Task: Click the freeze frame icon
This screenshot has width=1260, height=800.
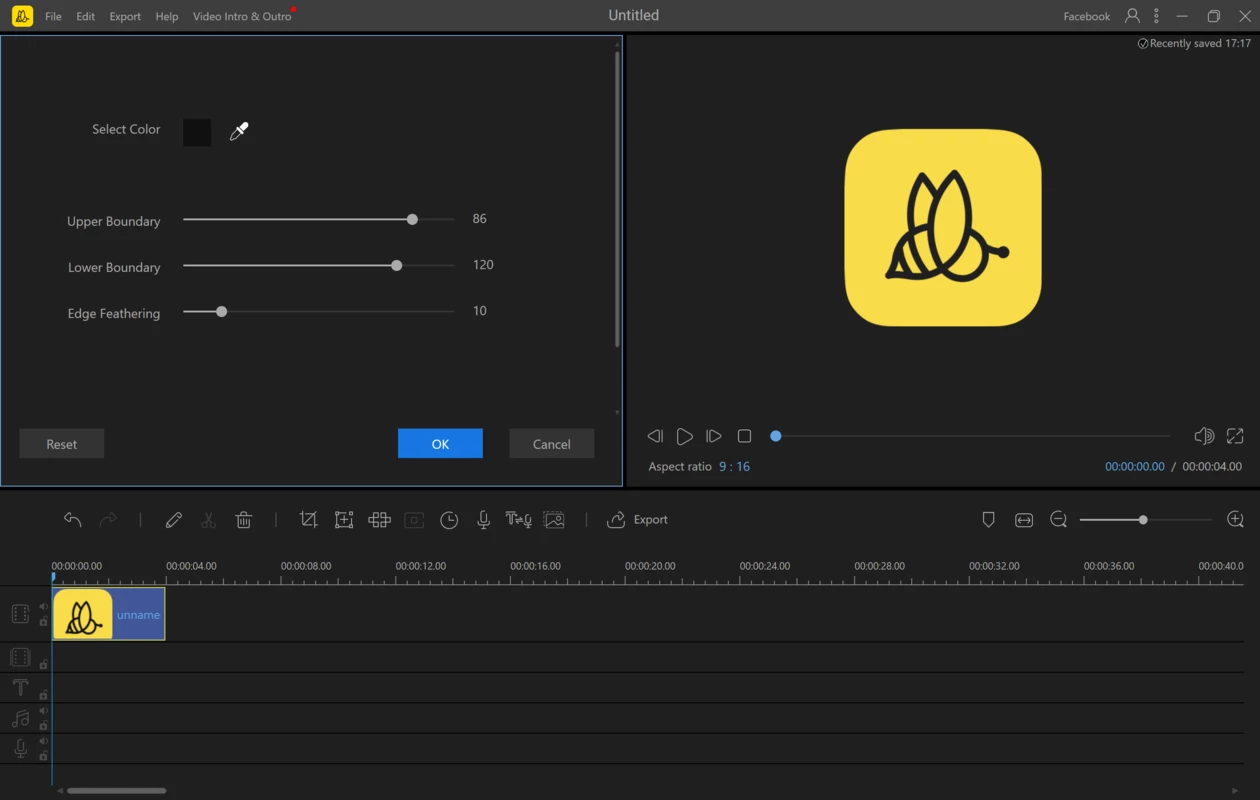Action: [414, 520]
